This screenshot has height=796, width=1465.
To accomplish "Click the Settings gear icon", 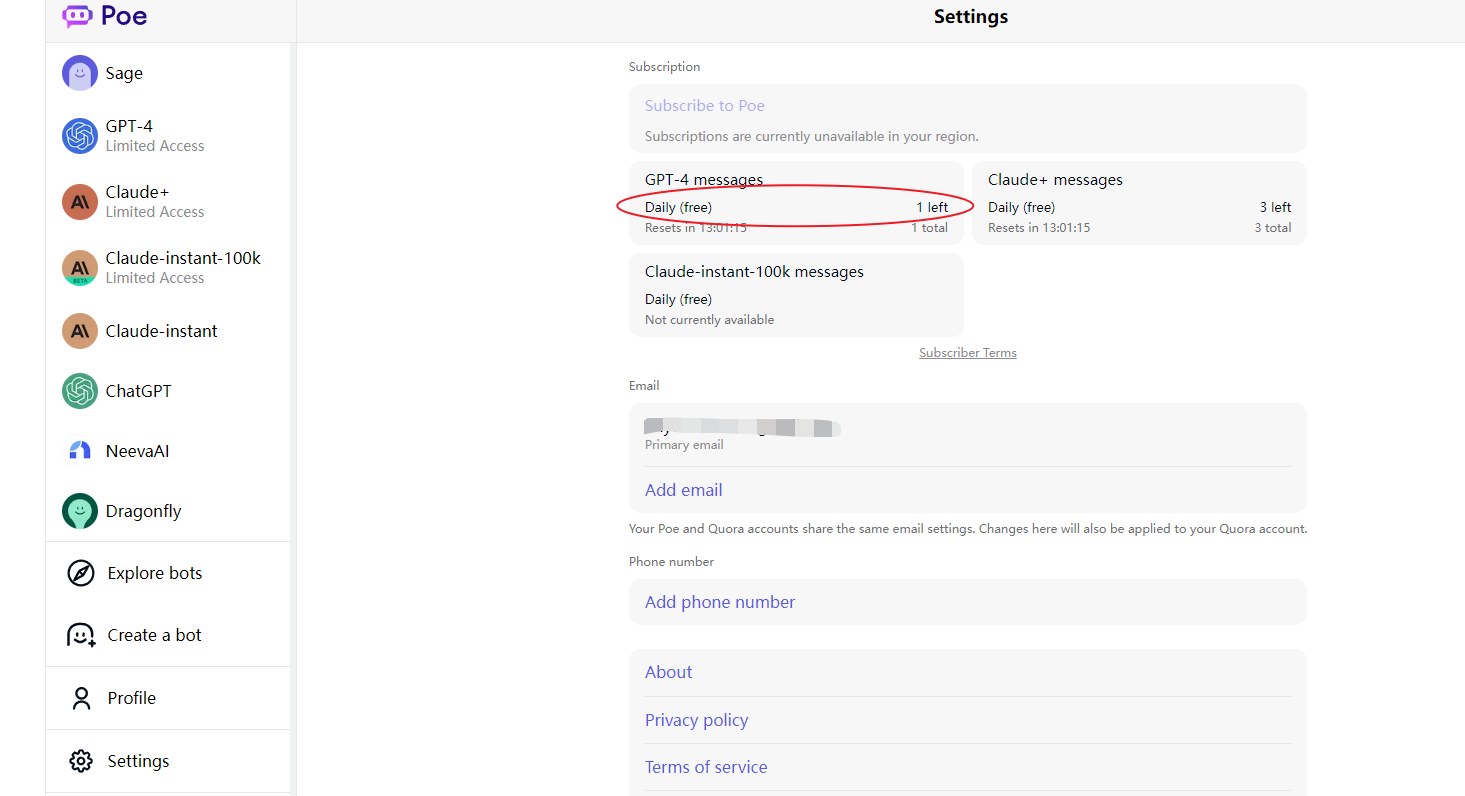I will pyautogui.click(x=81, y=761).
